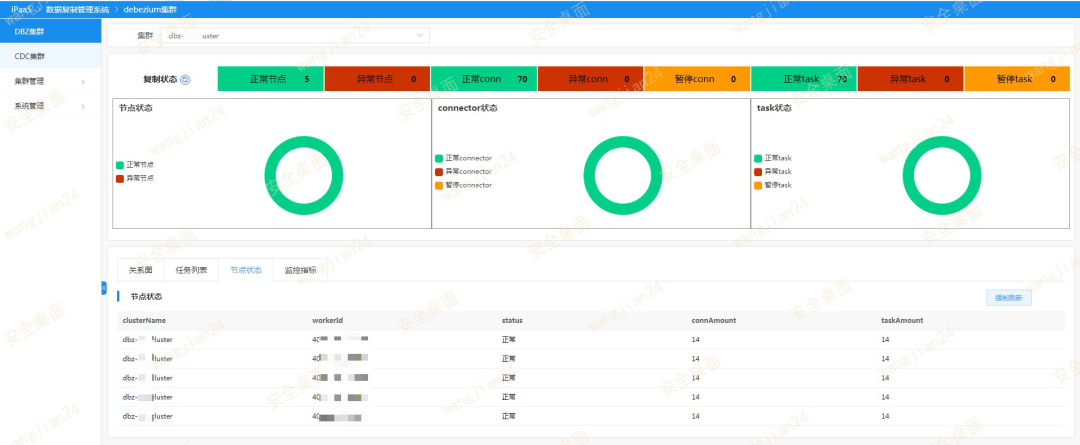The height and width of the screenshot is (445, 1080).
Task: Click the green 正常task 70 status tile
Action: pos(804,79)
